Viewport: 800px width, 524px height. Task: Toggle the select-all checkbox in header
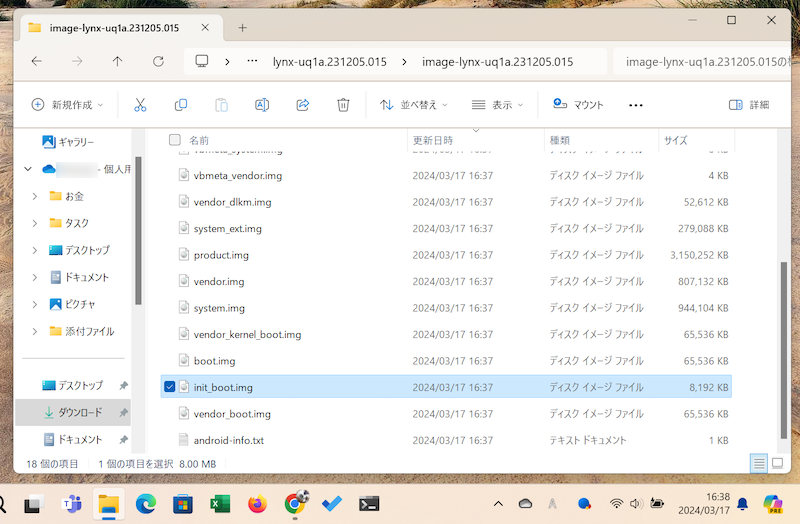175,140
